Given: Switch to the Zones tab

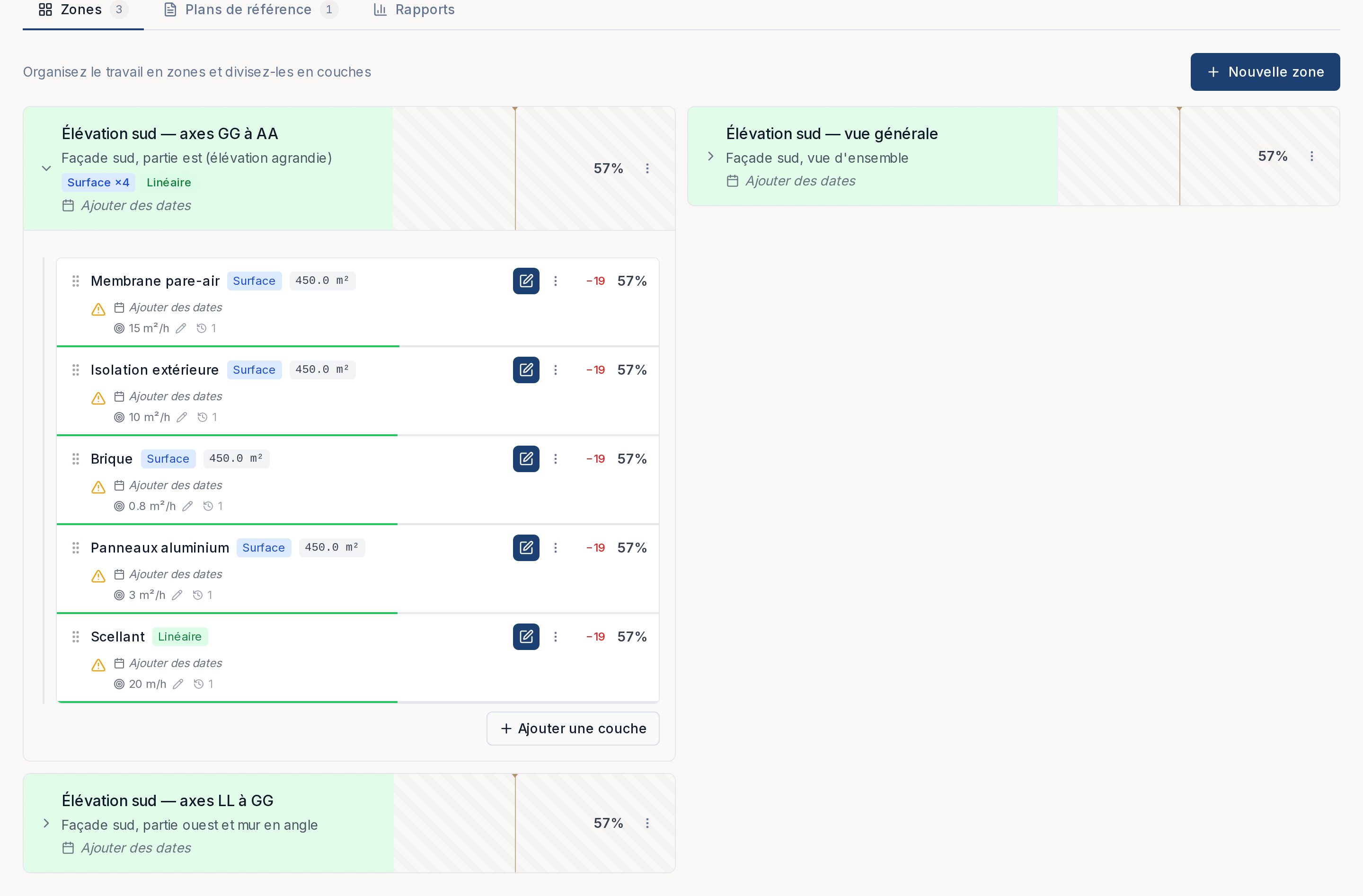Looking at the screenshot, I should 83,10.
